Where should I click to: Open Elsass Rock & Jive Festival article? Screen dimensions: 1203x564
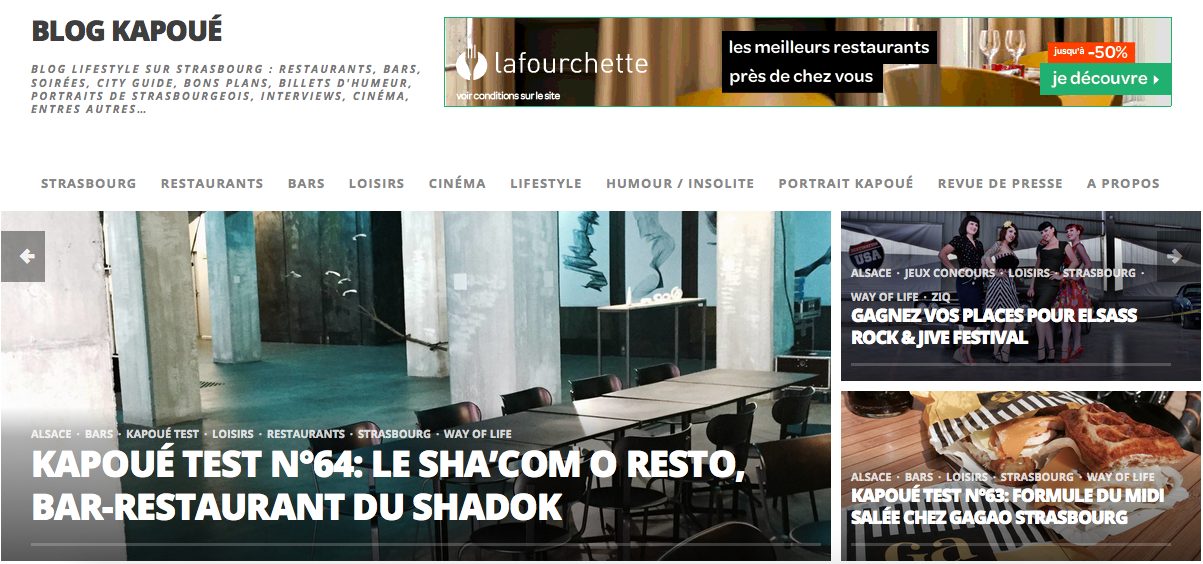pos(994,326)
